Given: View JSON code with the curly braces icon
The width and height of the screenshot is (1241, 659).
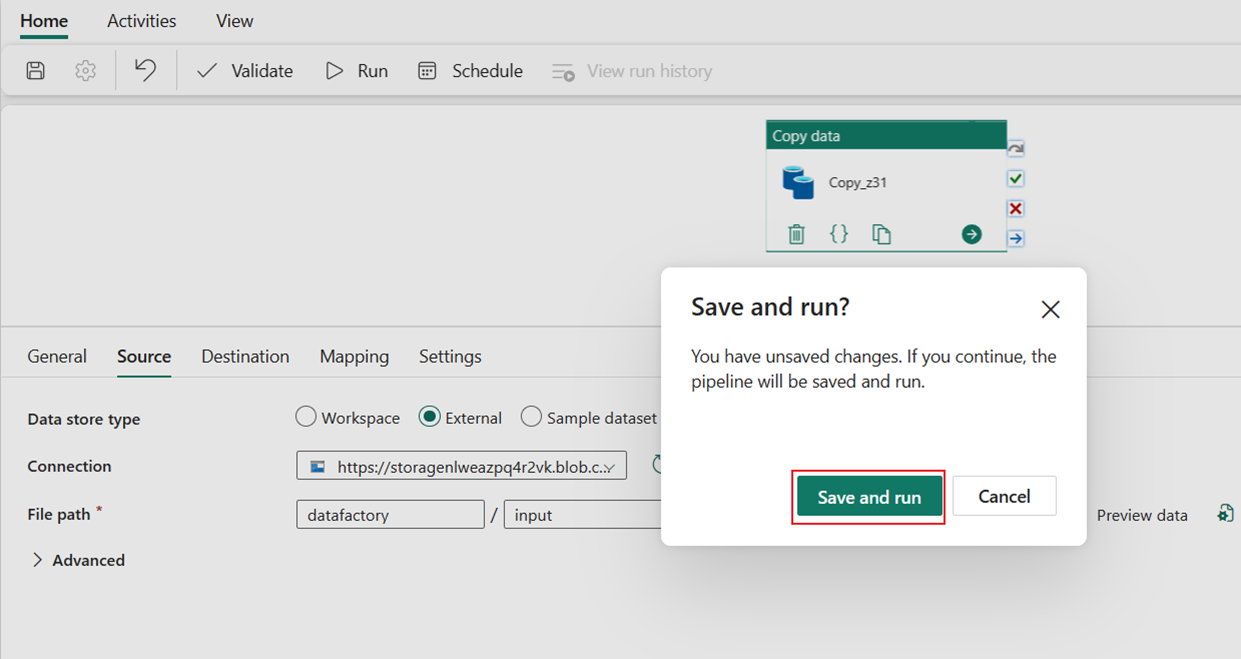Looking at the screenshot, I should coord(839,233).
